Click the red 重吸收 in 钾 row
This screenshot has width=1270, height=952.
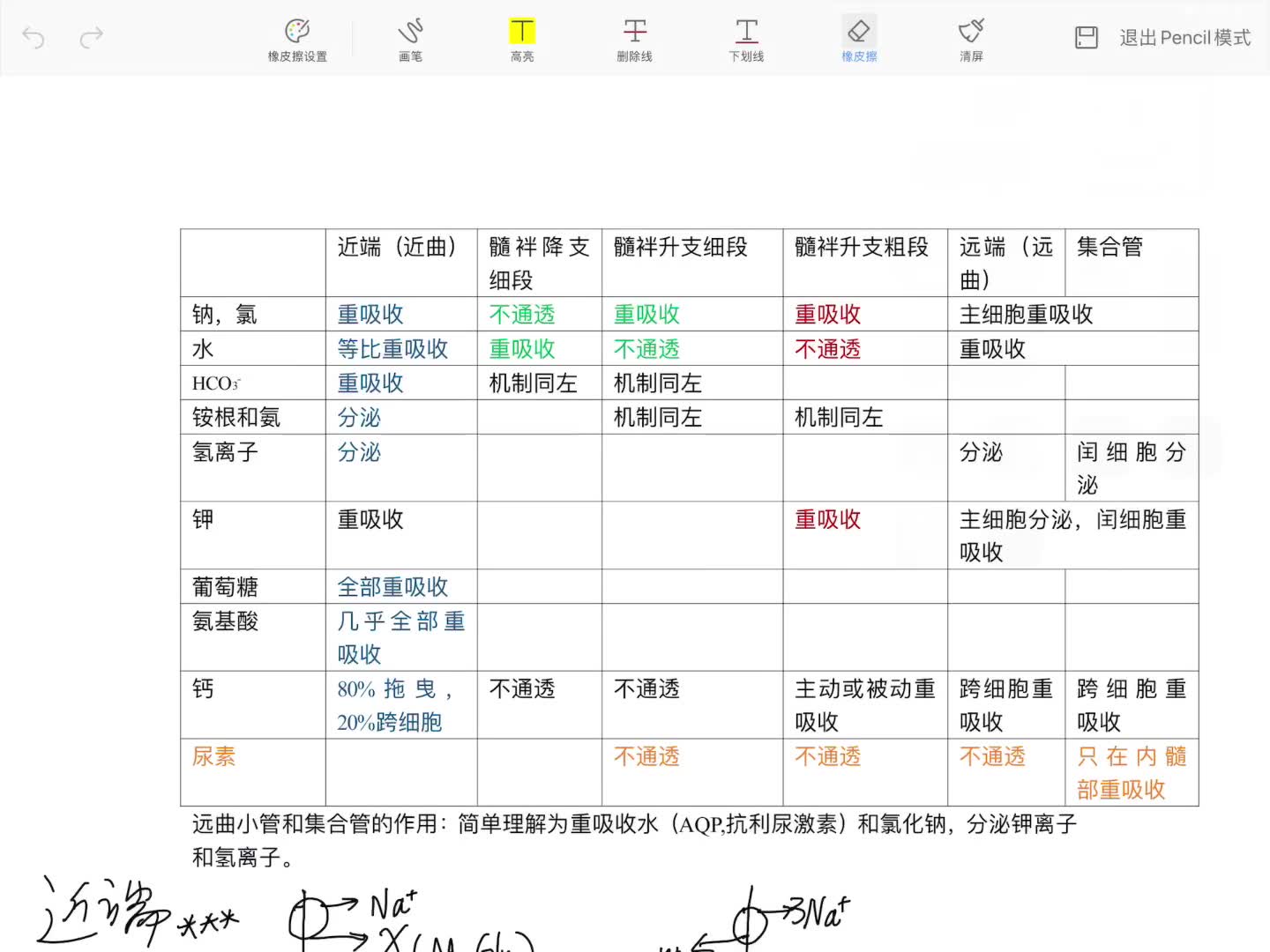(827, 519)
